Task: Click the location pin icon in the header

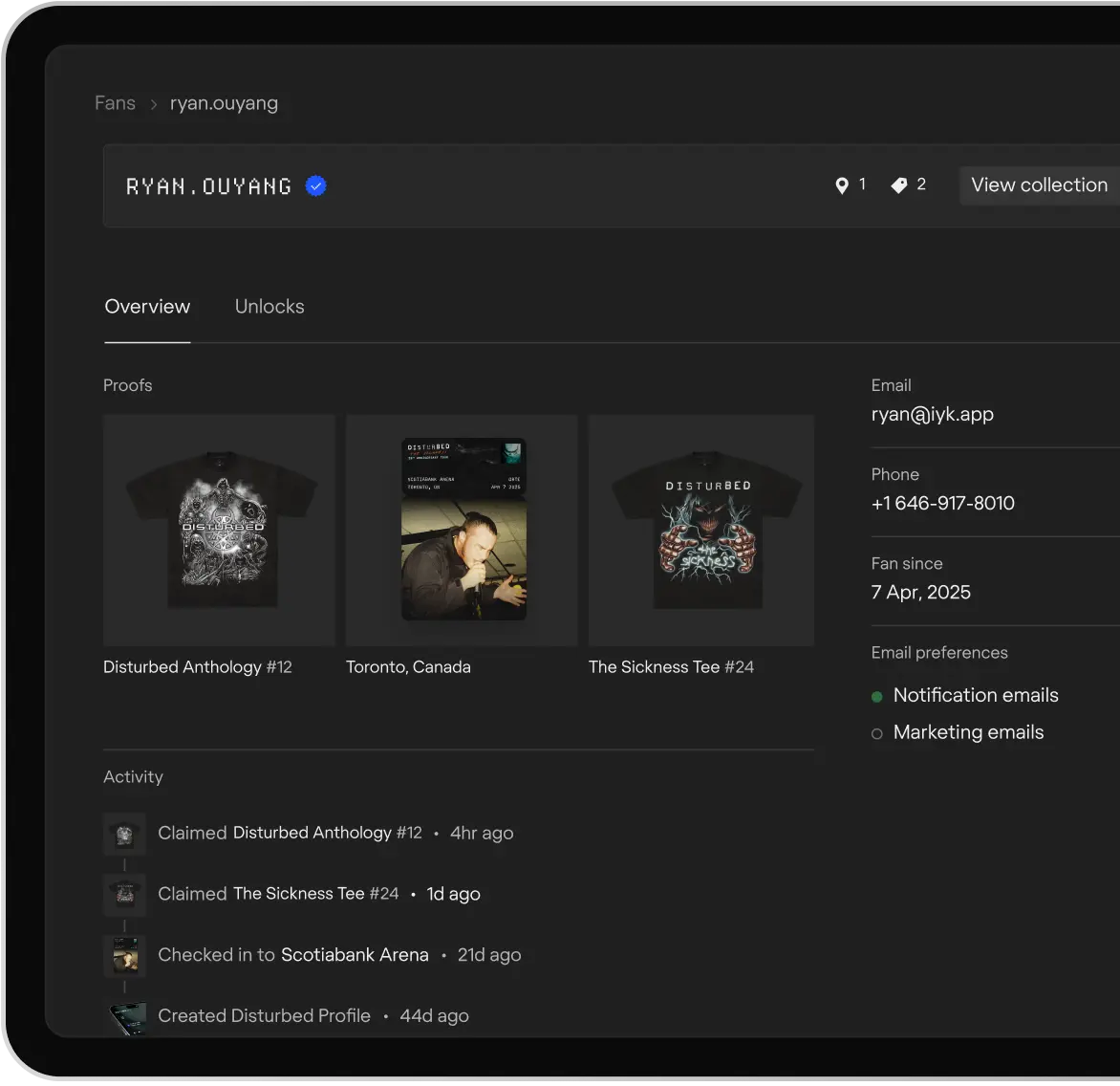Action: coord(842,185)
